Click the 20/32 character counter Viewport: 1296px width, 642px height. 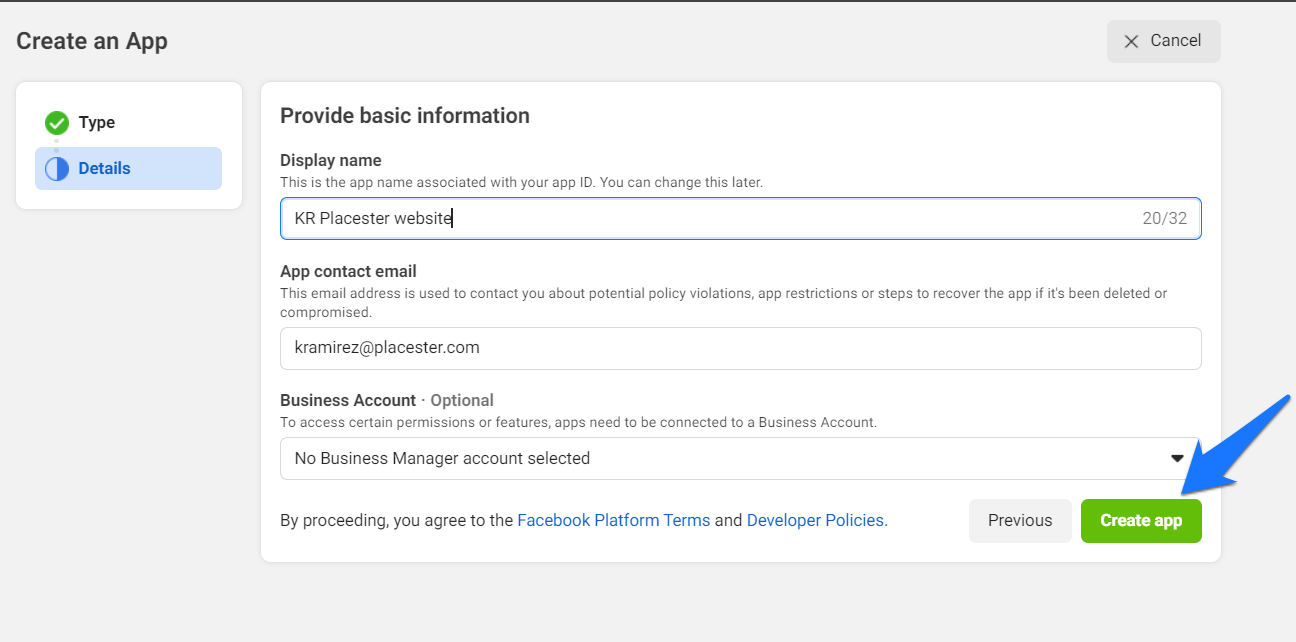click(1165, 218)
